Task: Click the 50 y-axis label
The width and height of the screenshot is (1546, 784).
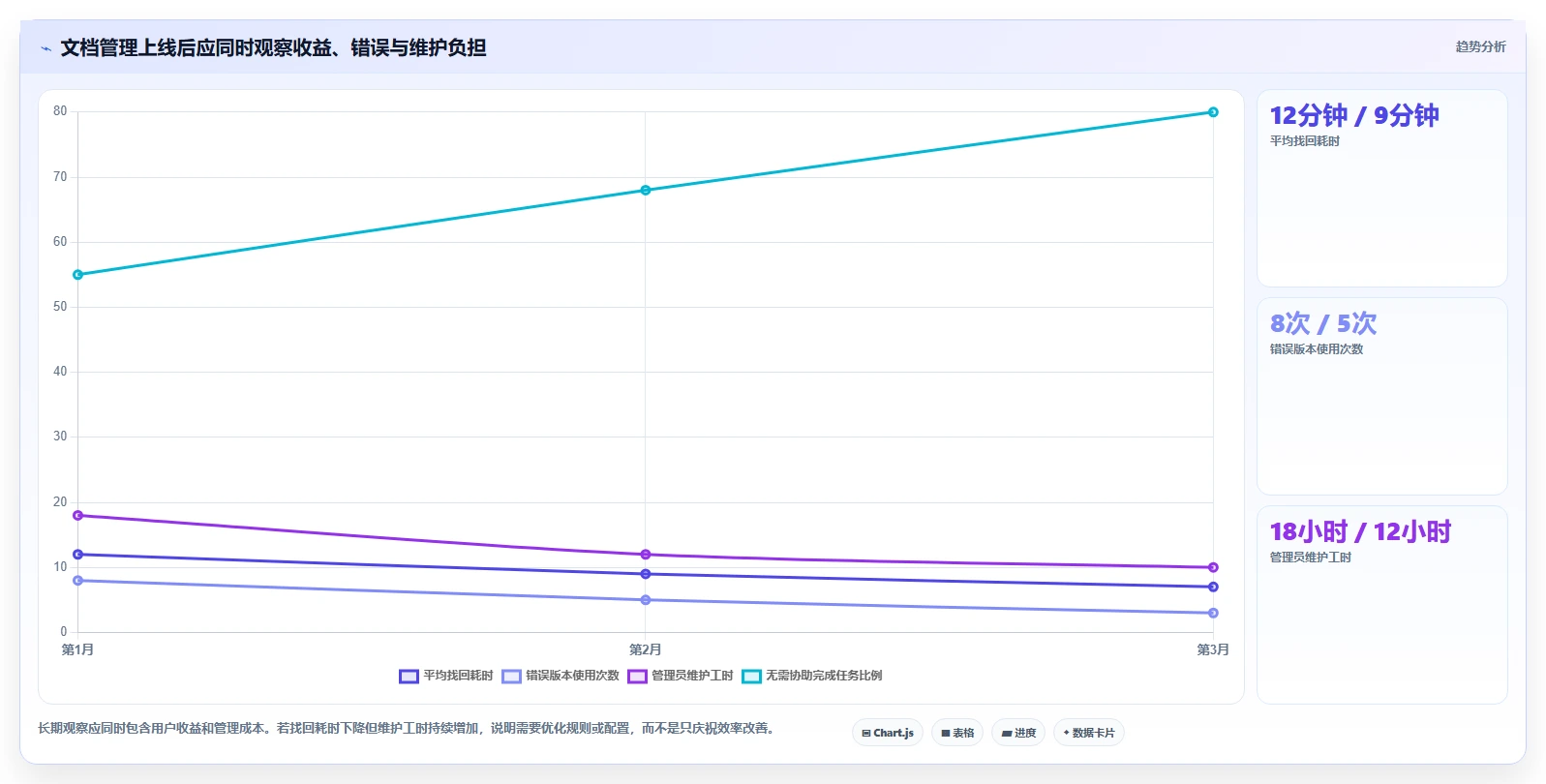Action: 60,307
